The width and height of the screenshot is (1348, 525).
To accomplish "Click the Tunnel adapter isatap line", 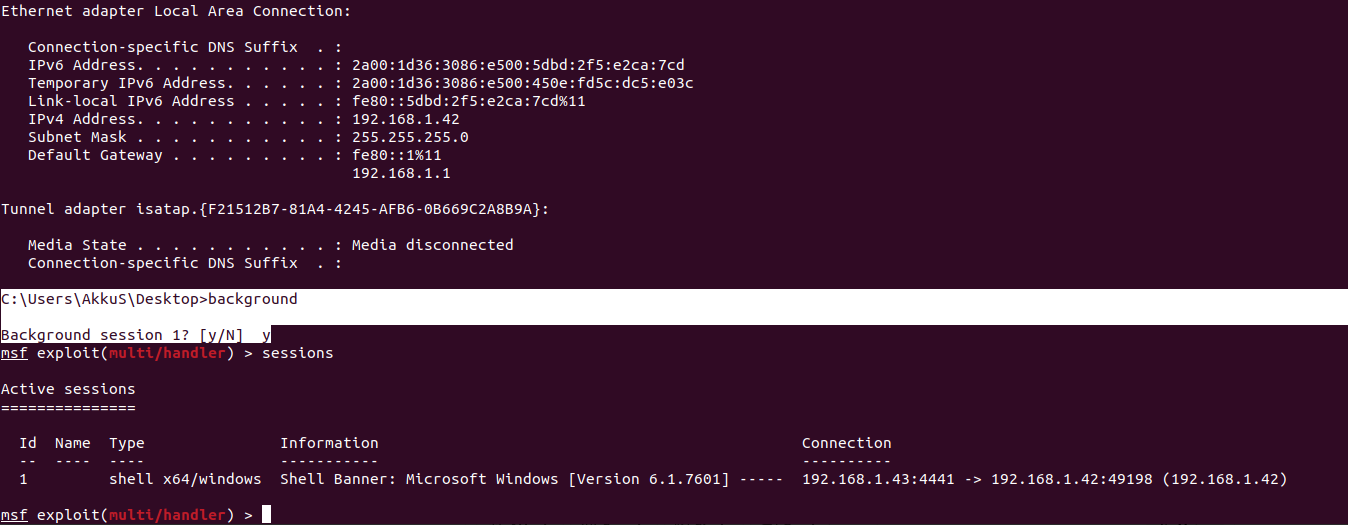I will tap(274, 209).
